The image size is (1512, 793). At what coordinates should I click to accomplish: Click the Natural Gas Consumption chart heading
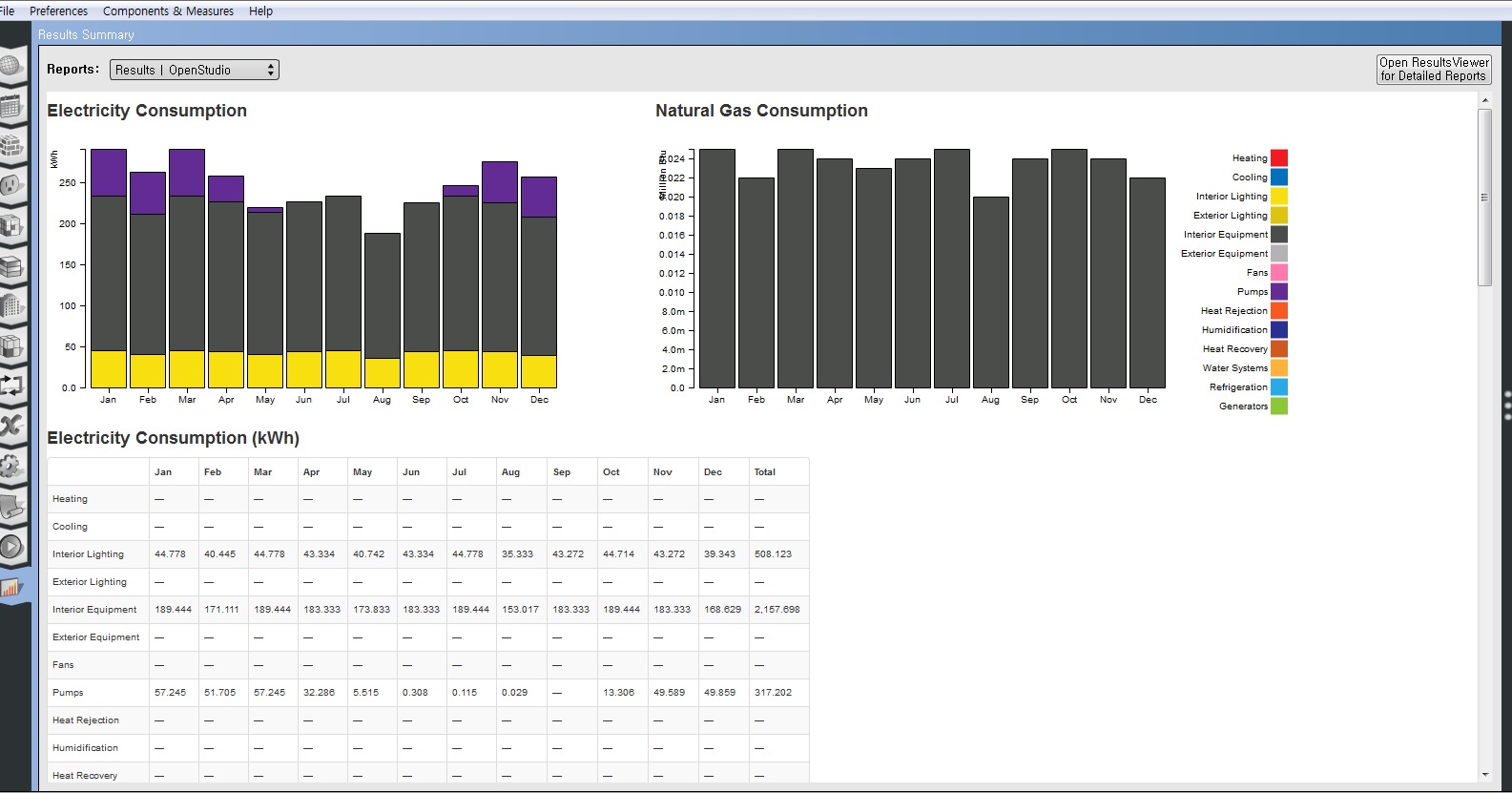[761, 111]
